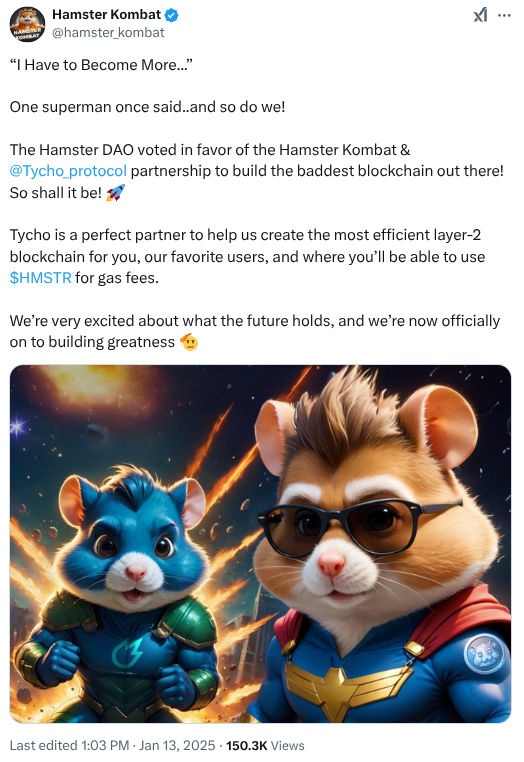Click the "I Have to Become More..." quote
The height and width of the screenshot is (762, 524).
pyautogui.click(x=101, y=65)
